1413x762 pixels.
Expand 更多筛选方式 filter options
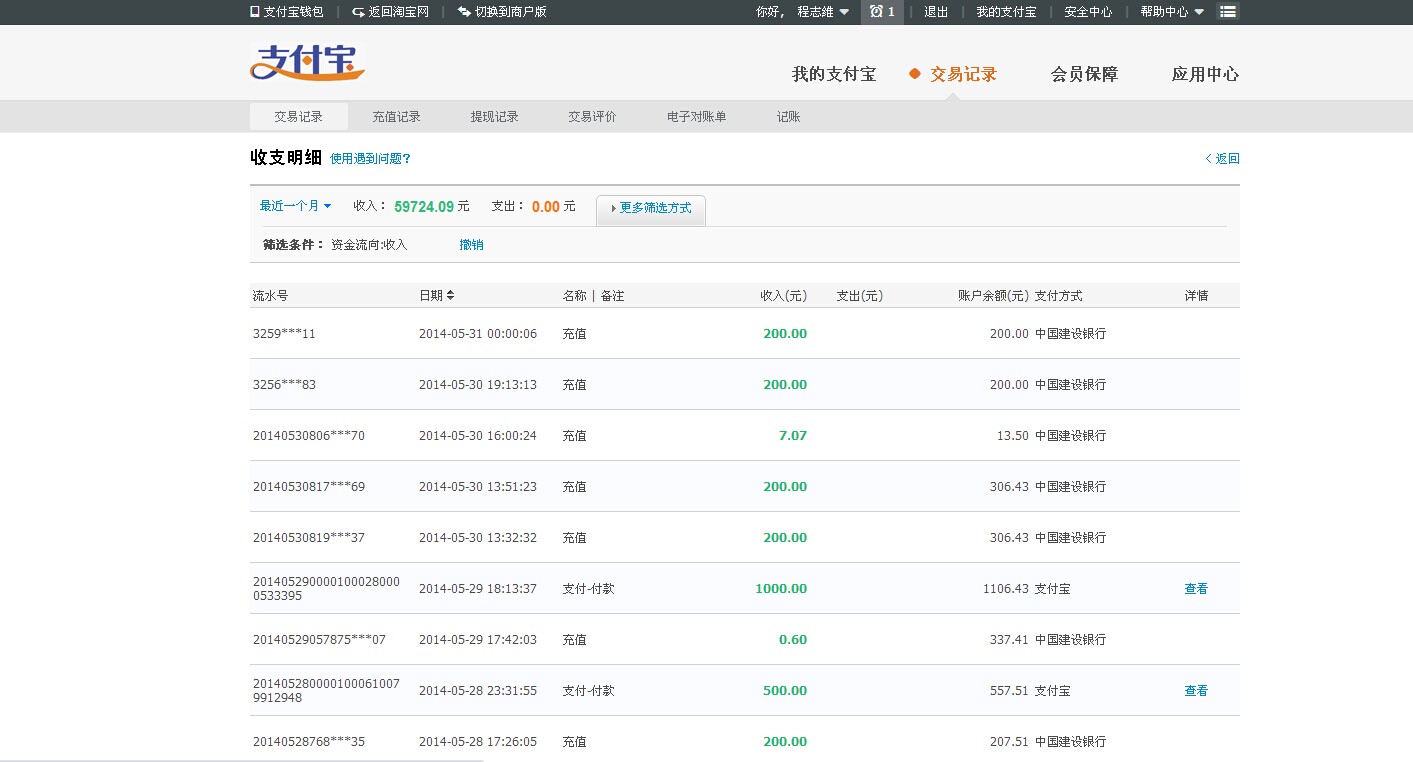click(651, 208)
